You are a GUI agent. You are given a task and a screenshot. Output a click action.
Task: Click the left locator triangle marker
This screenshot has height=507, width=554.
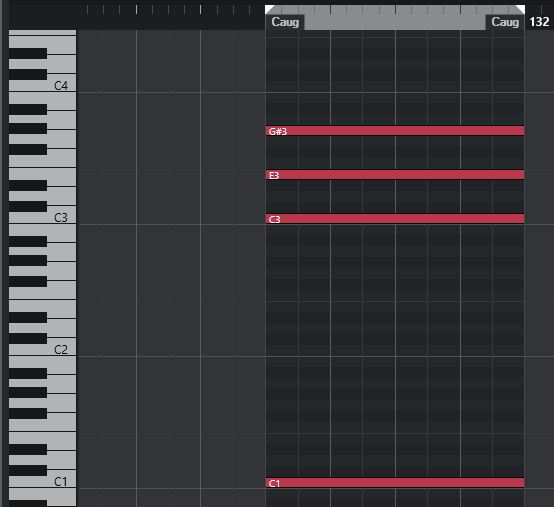[270, 10]
